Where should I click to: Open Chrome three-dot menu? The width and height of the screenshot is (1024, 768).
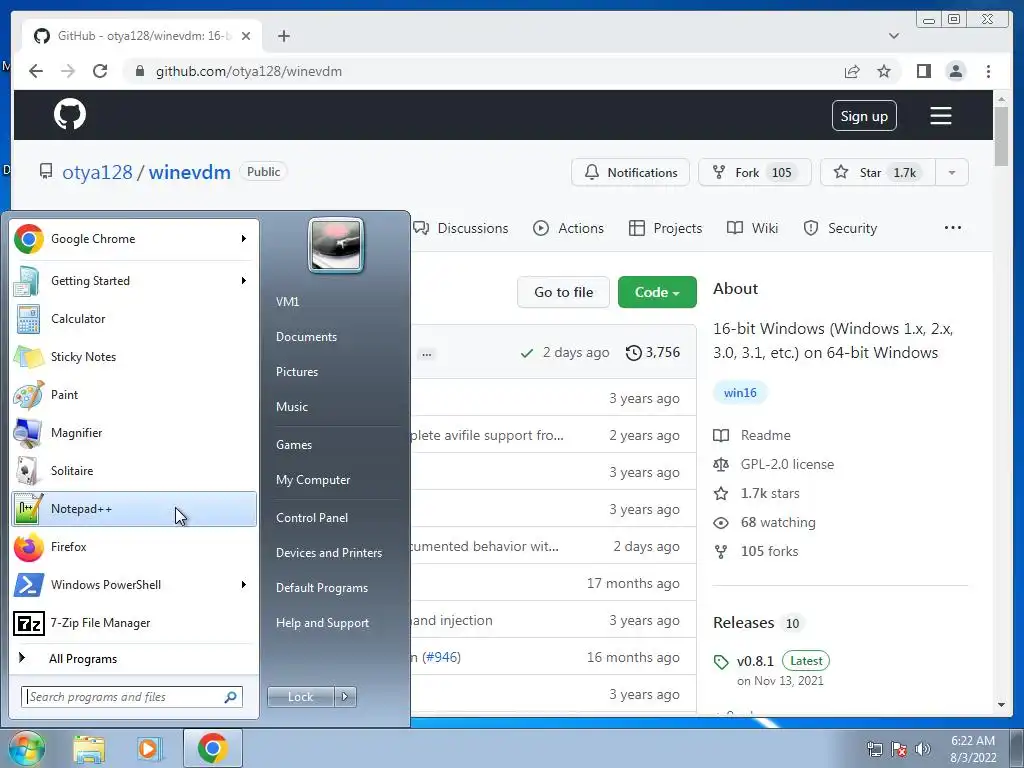pos(988,71)
